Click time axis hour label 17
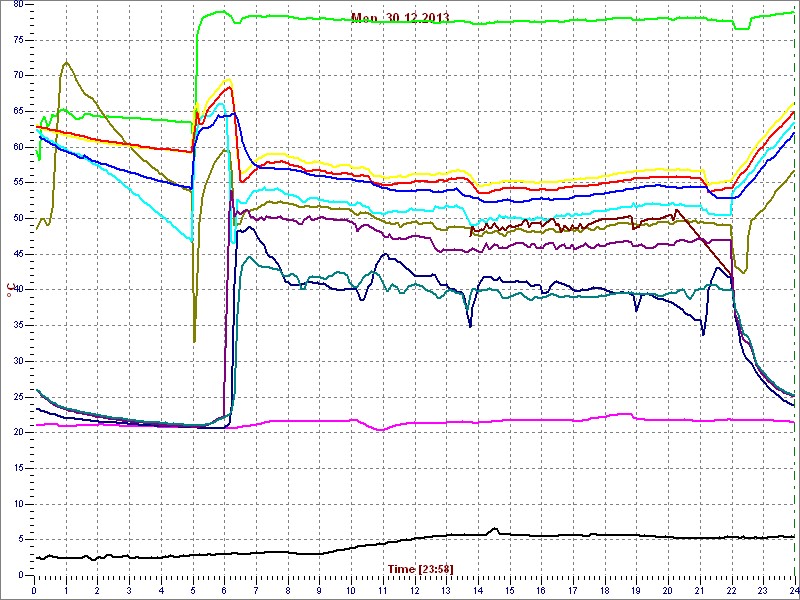The width and height of the screenshot is (800, 600). [x=573, y=588]
